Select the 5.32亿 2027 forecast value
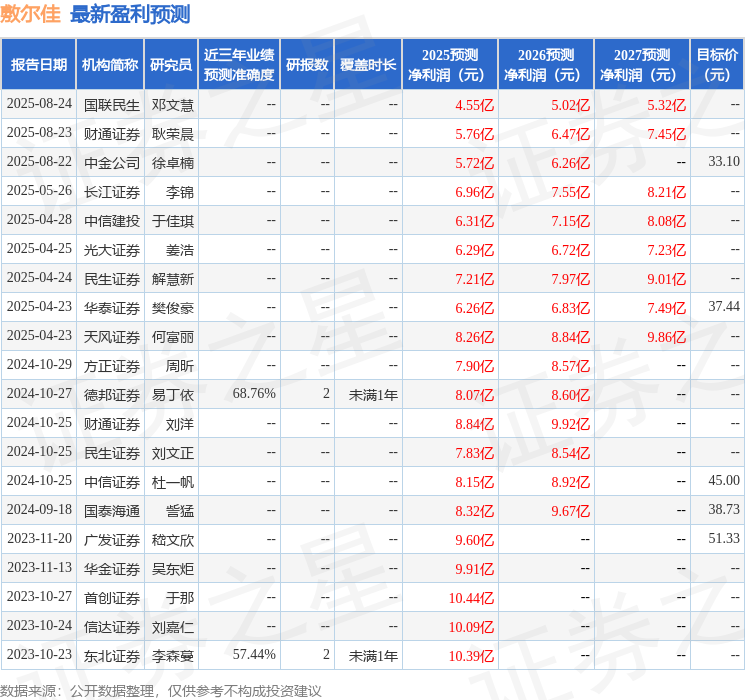The image size is (745, 700). [667, 105]
